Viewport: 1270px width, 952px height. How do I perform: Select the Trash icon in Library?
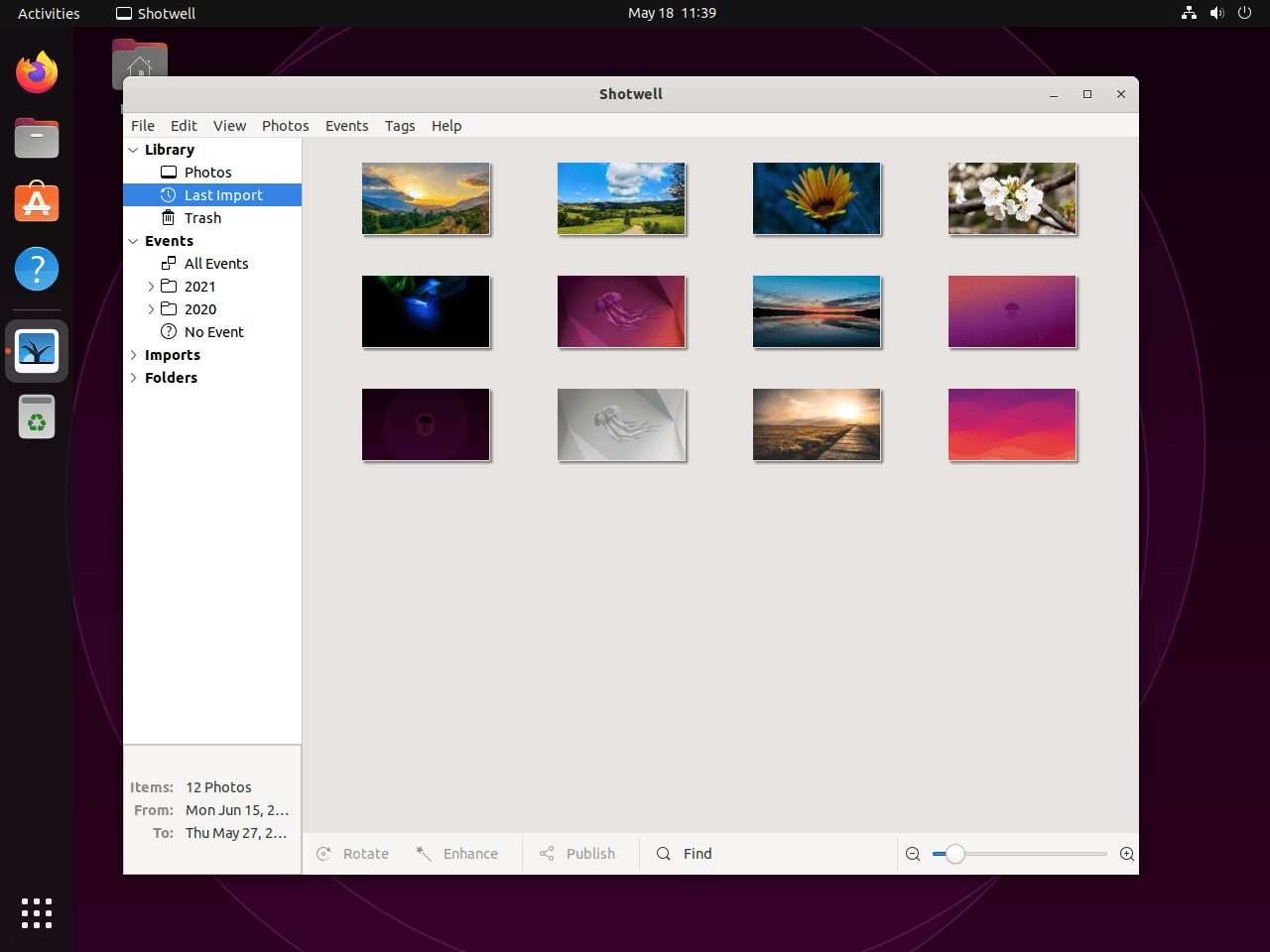click(x=169, y=218)
